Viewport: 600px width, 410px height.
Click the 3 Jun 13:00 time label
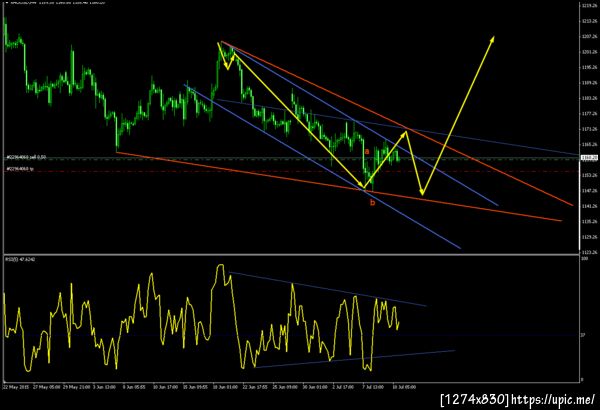[x=104, y=387]
